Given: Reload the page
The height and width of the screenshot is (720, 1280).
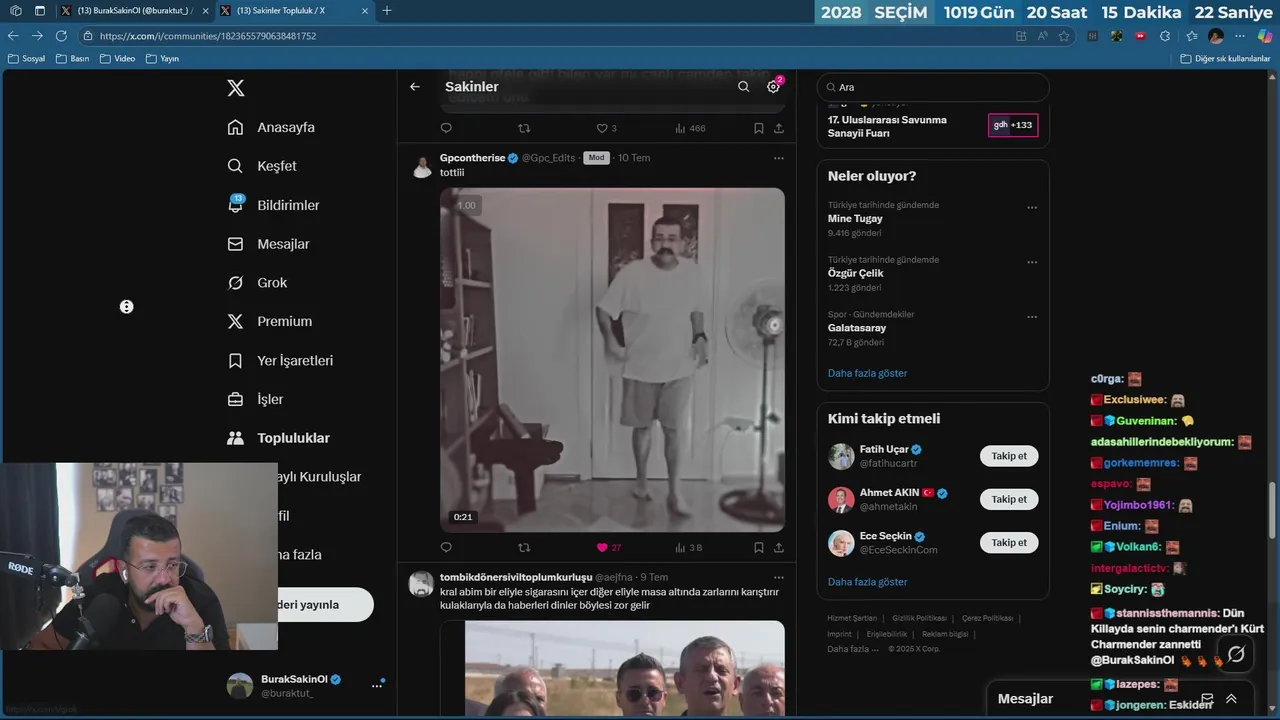Looking at the screenshot, I should tap(61, 36).
